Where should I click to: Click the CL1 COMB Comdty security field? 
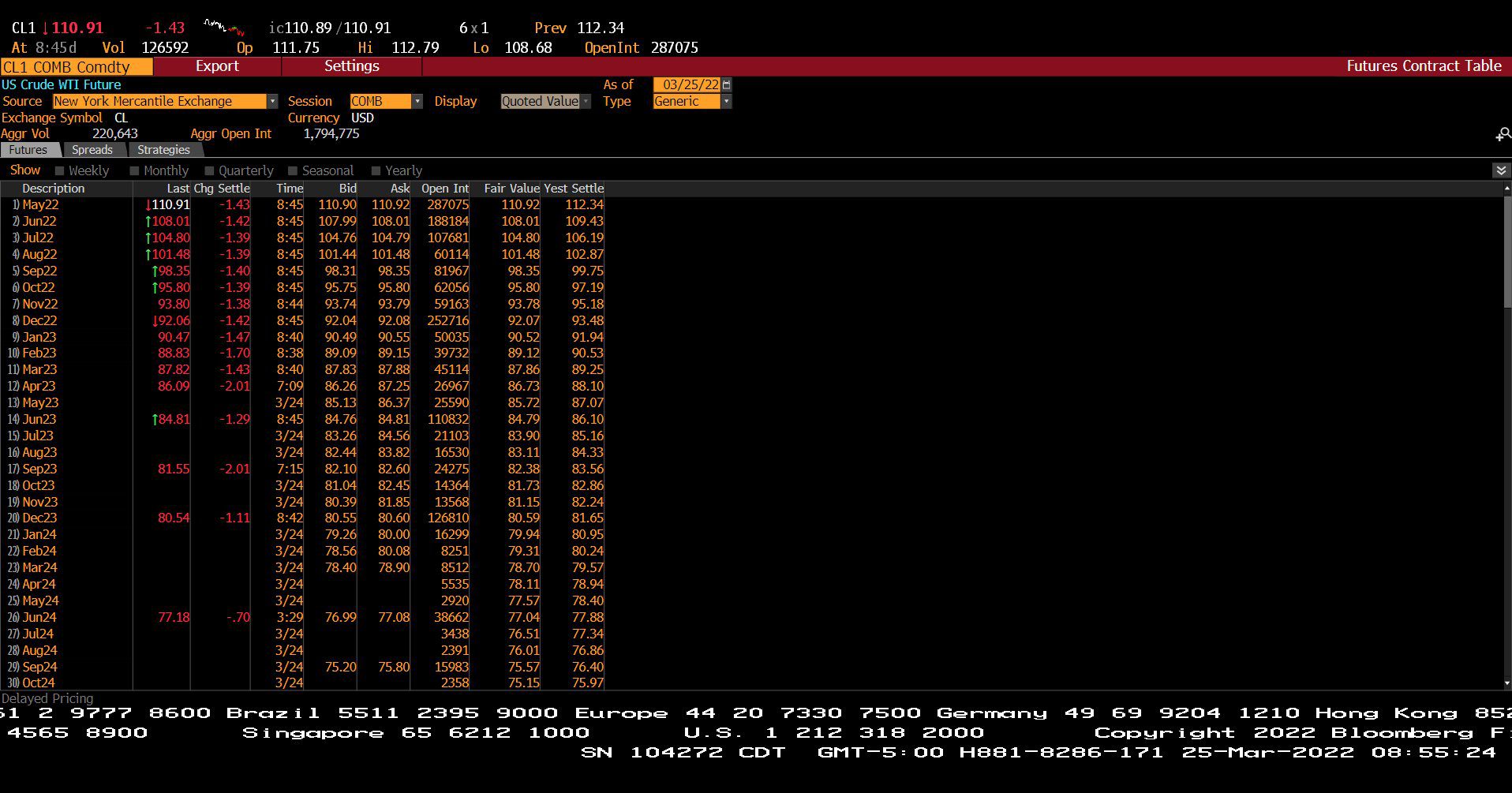click(77, 67)
